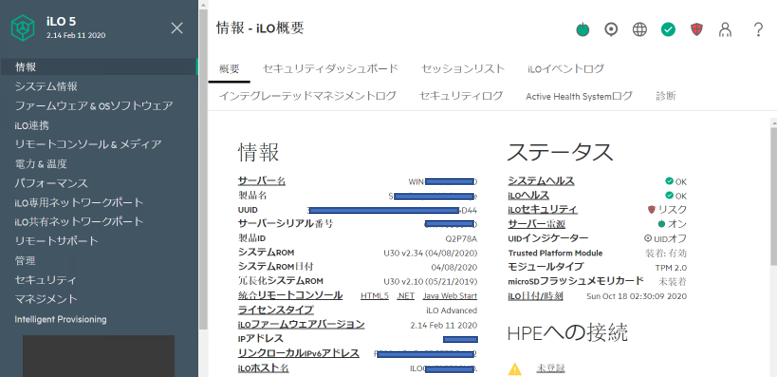Click the 未登録 link under HPEへの接続

point(551,369)
